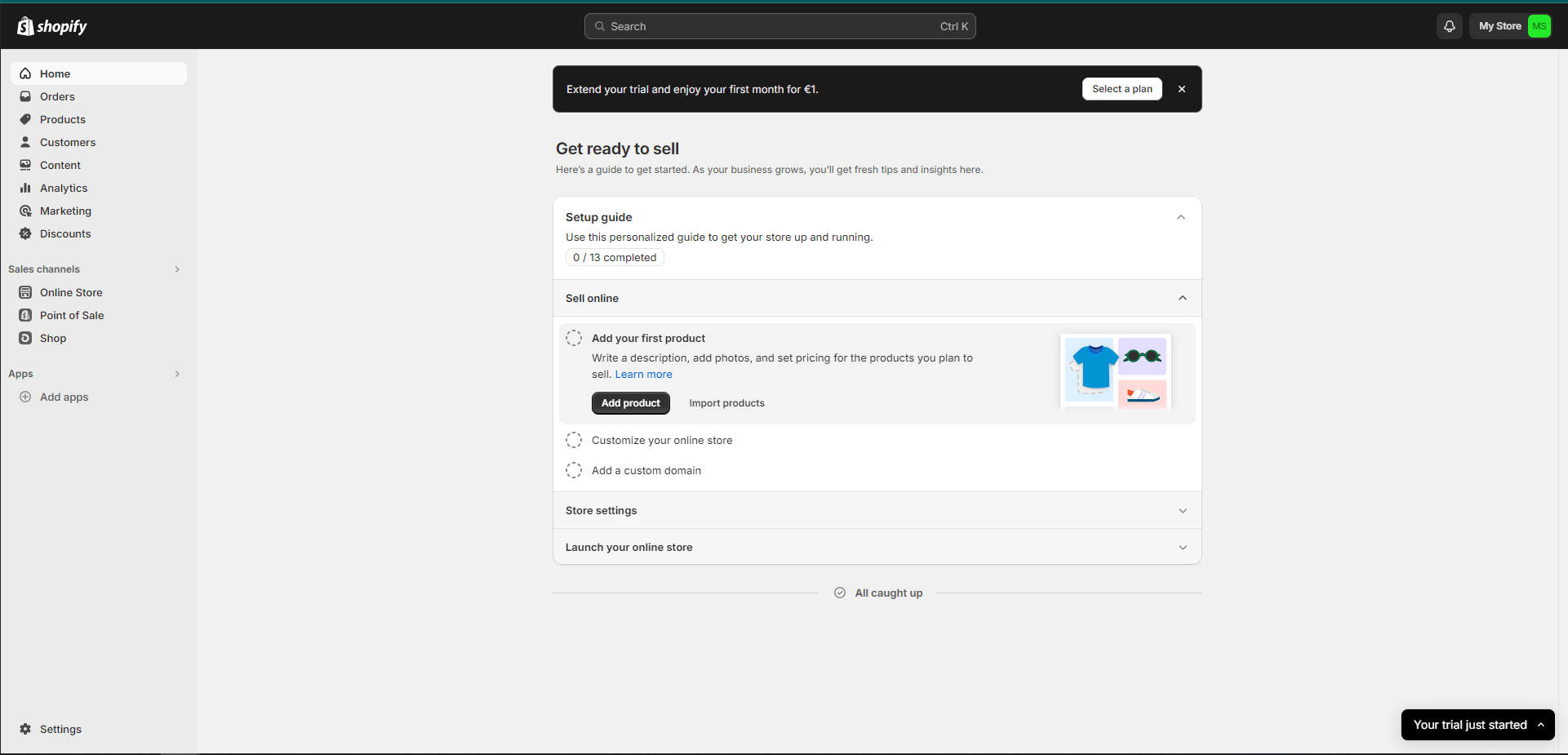Open Customers page

coord(99,142)
